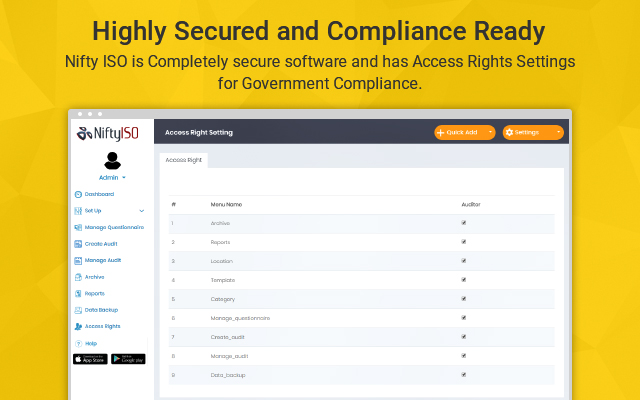Viewport: 640px width, 400px height.
Task: Toggle Auditor checkbox for Category row
Action: point(464,299)
